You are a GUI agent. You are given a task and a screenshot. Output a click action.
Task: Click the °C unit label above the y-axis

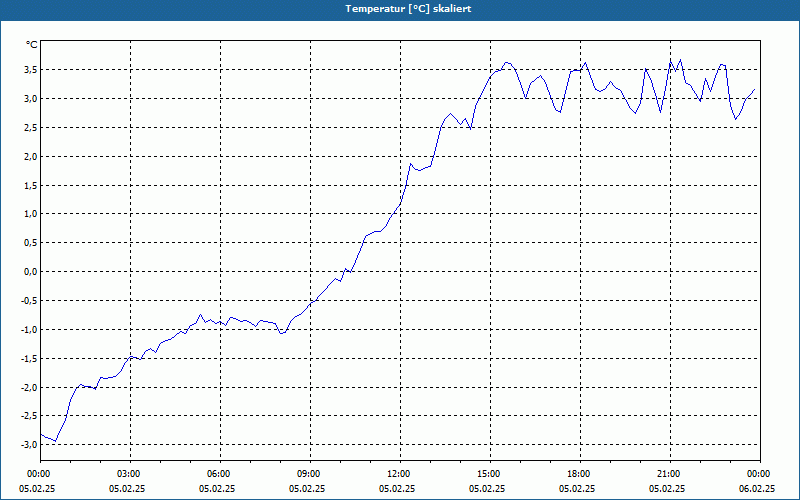(x=32, y=45)
